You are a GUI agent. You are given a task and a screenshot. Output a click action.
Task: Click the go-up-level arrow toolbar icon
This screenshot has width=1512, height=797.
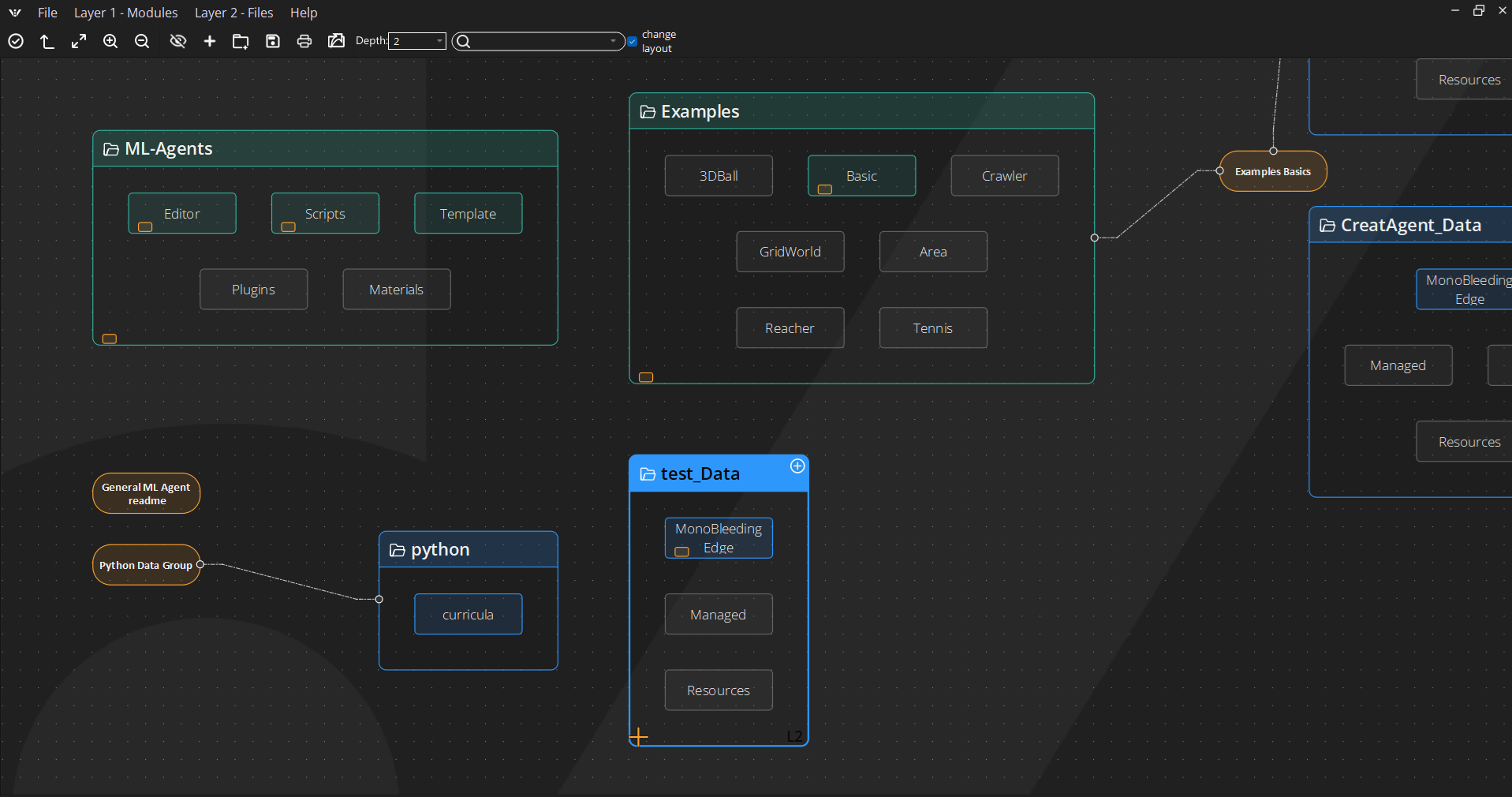point(47,41)
